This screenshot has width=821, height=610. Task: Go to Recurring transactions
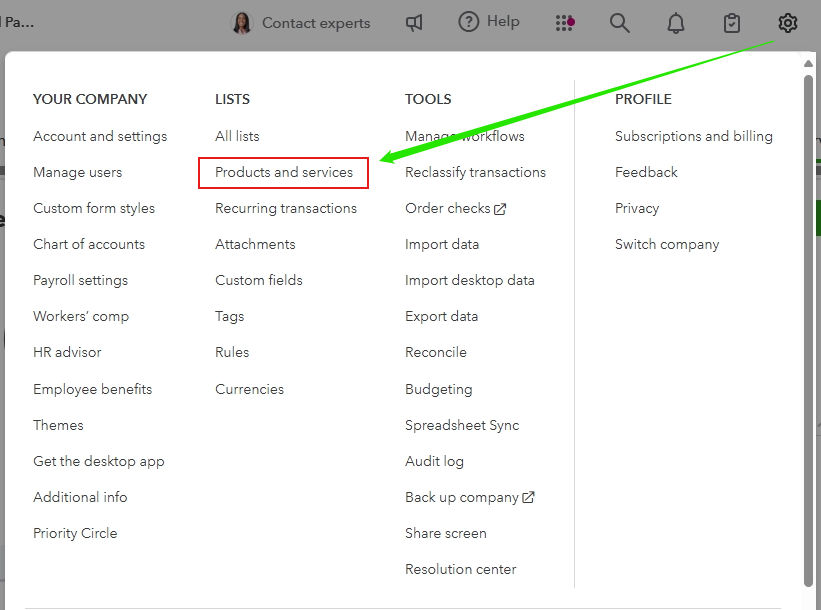click(x=286, y=208)
